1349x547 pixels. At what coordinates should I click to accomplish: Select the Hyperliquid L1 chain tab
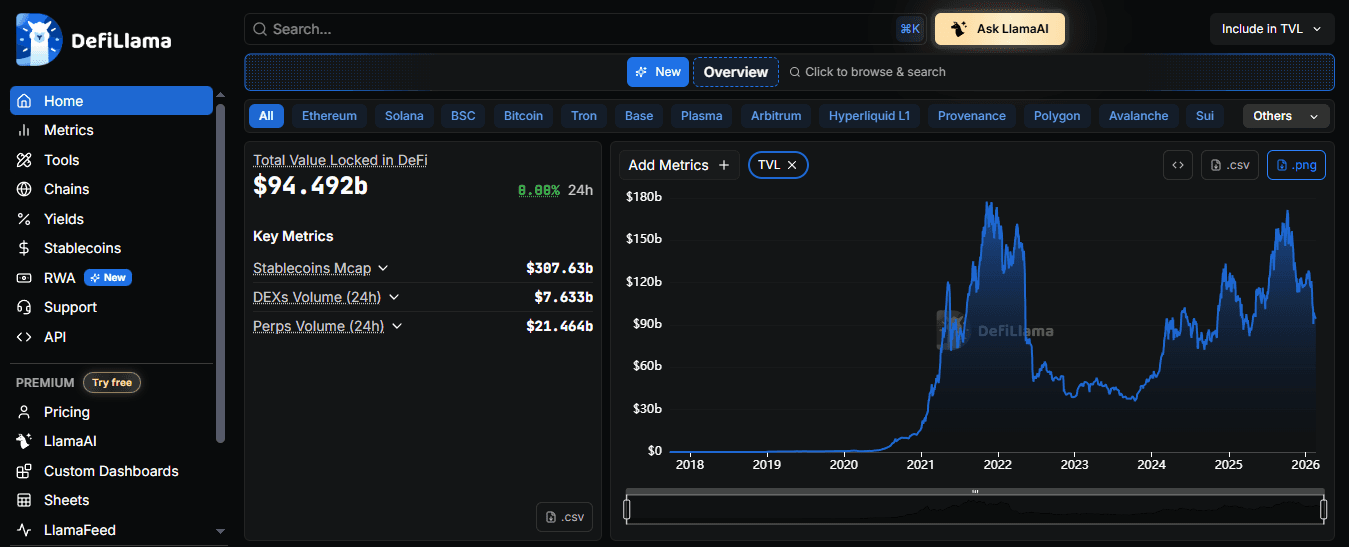pyautogui.click(x=869, y=116)
